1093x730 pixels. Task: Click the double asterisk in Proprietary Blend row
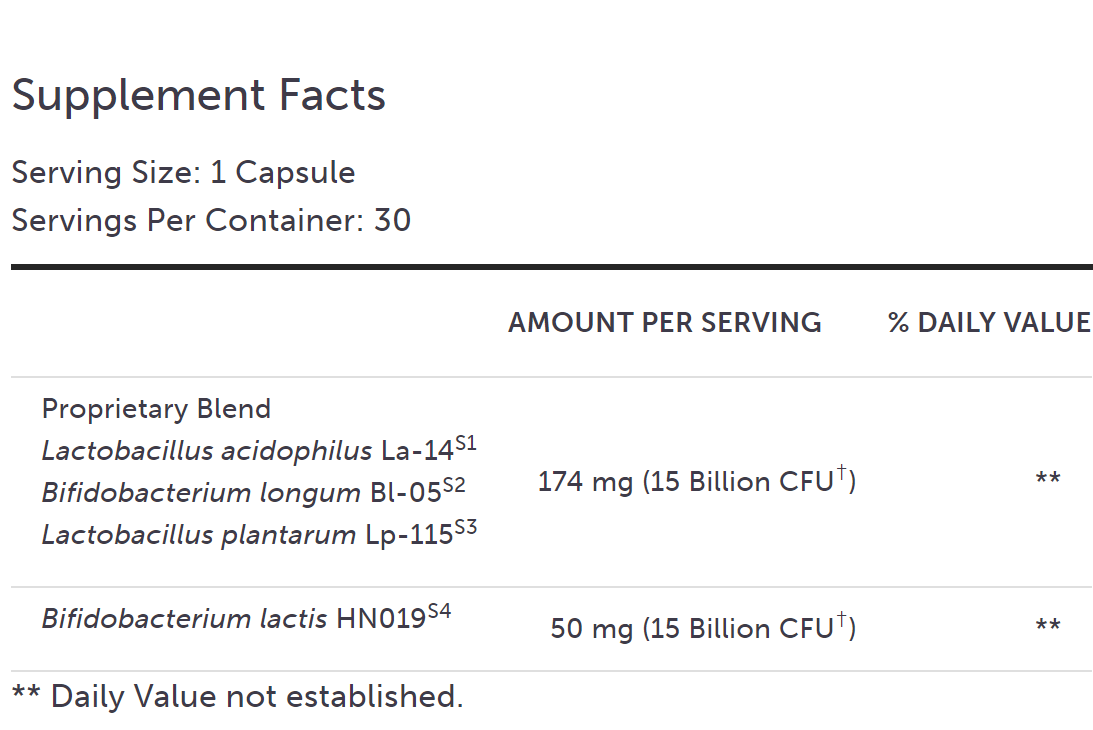(x=1047, y=480)
